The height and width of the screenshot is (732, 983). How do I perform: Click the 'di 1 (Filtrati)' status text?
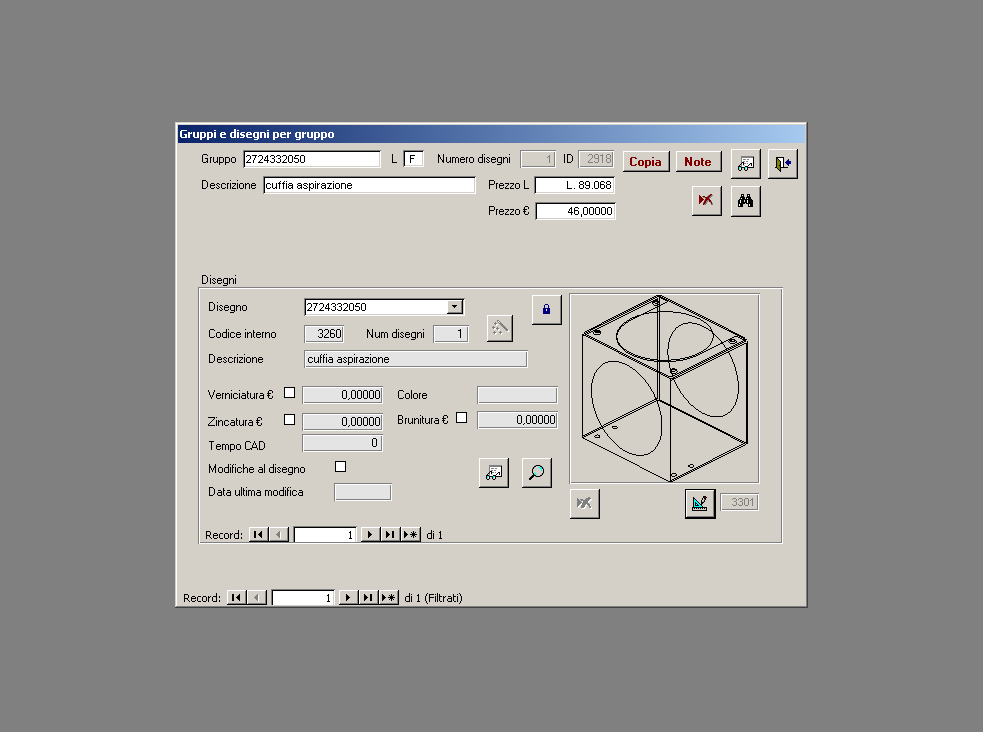click(x=433, y=598)
